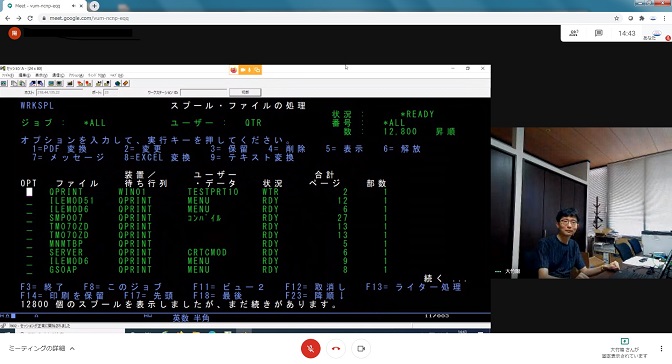Hang up the call with the red phone button
This screenshot has width=672, height=364.
point(336,349)
